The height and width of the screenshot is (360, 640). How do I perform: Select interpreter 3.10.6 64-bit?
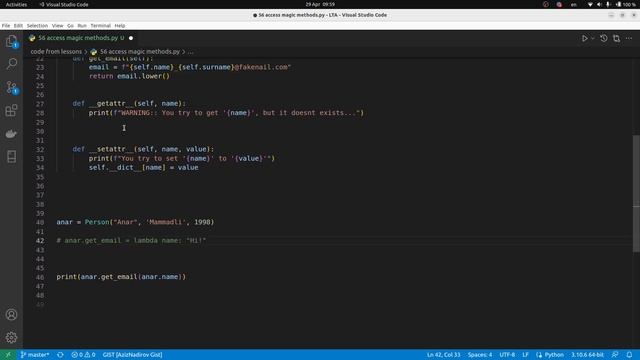[x=587, y=355]
